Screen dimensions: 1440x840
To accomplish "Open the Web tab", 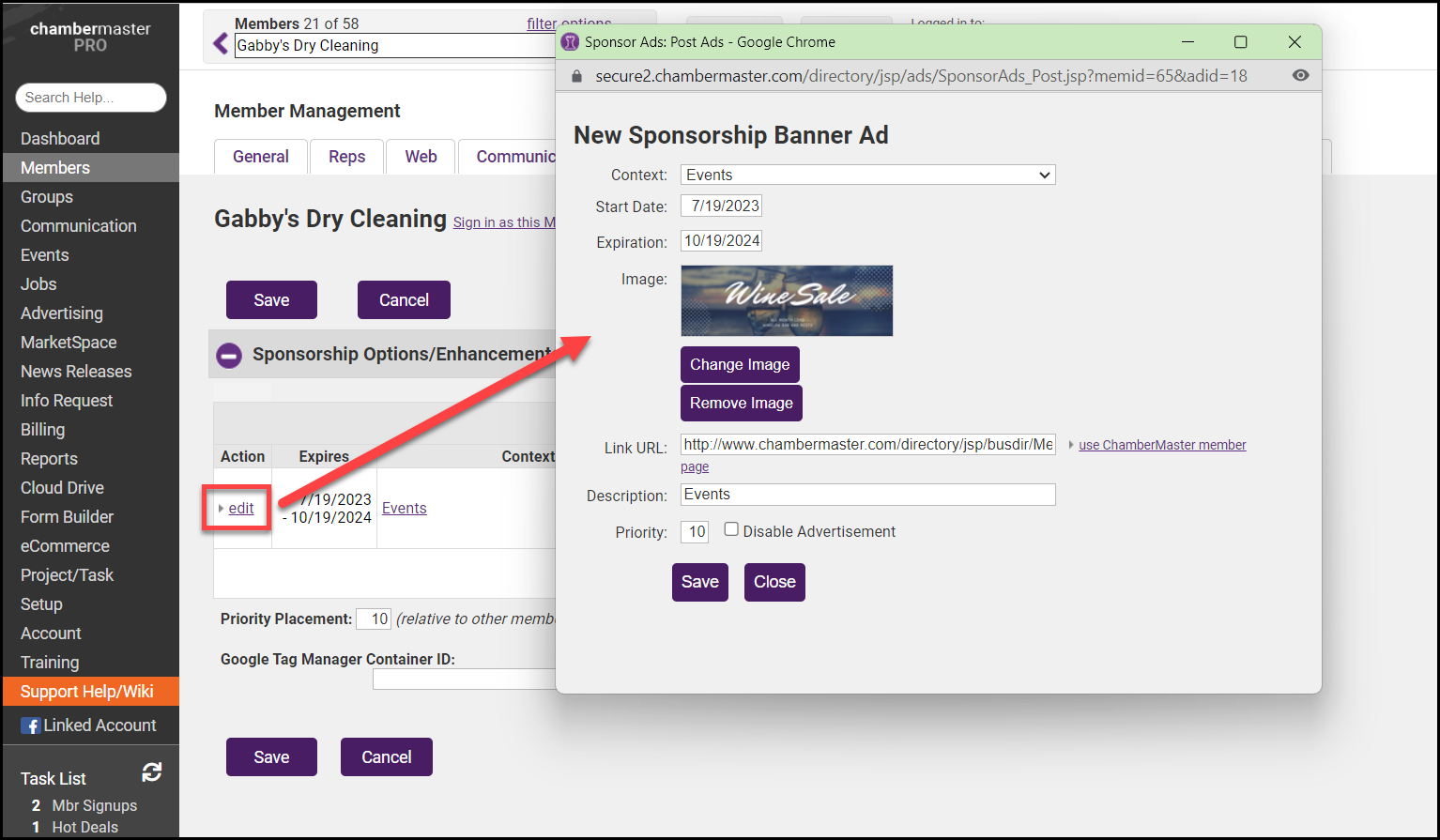I will coord(421,157).
